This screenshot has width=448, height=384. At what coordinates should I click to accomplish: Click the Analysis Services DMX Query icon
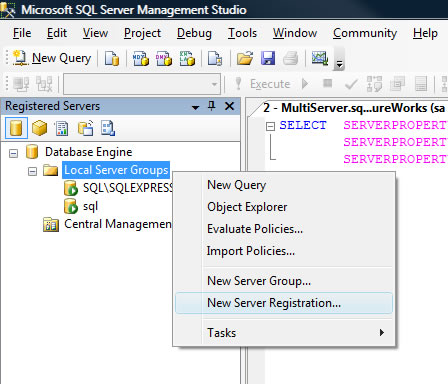coord(164,58)
